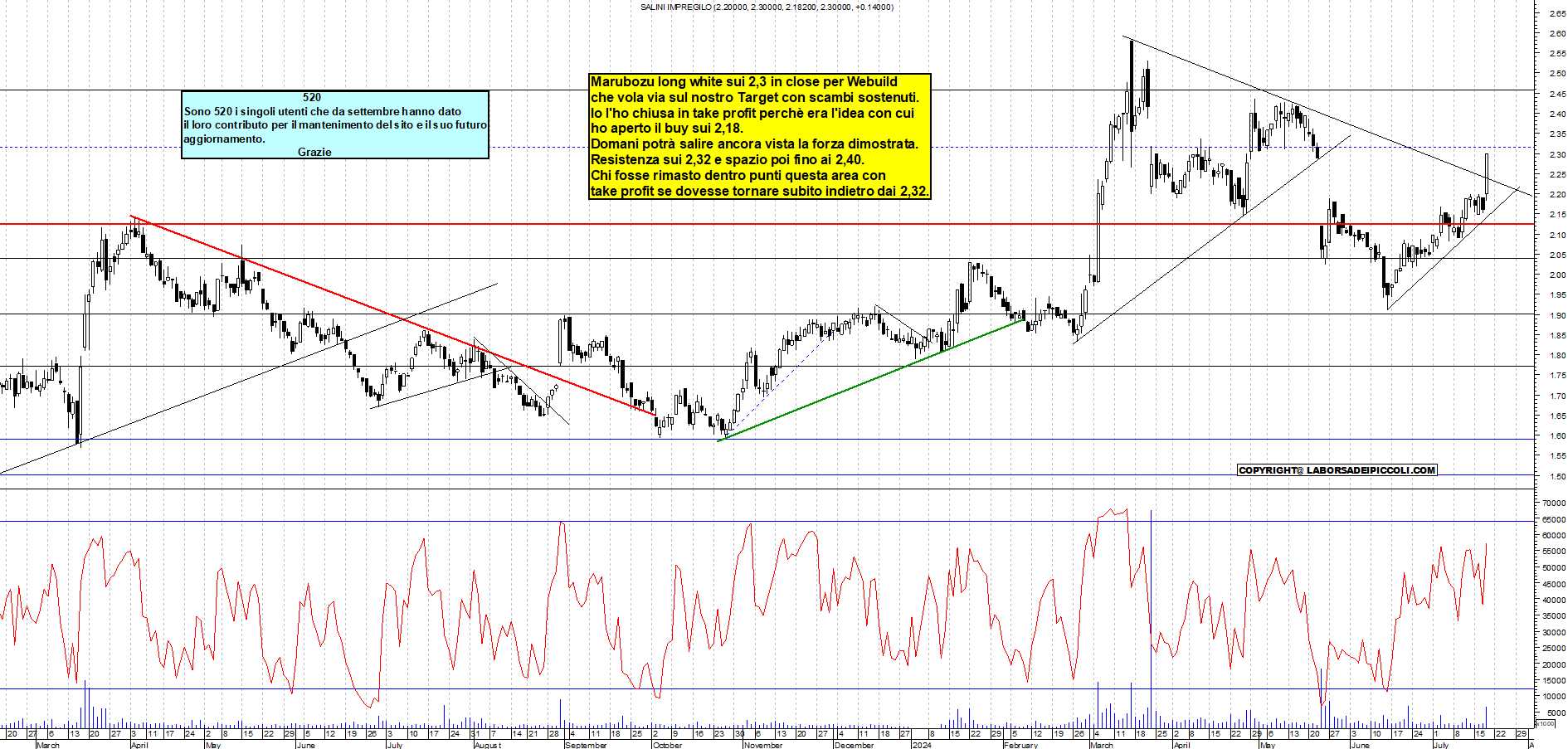Viewport: 1568px width, 749px height.
Task: Select 'take profit se dovesse tornare' line
Action: point(759,191)
